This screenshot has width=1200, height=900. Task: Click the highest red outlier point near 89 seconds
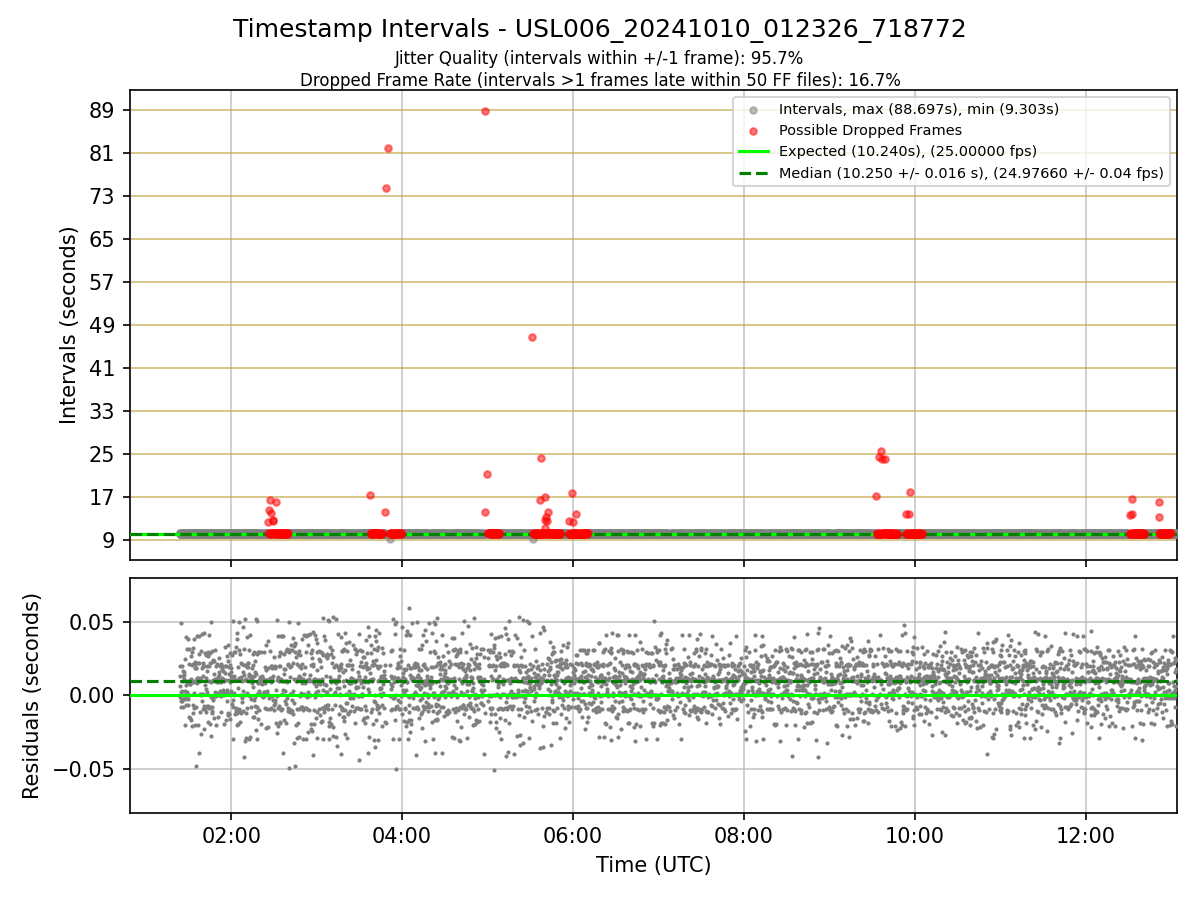click(x=485, y=111)
